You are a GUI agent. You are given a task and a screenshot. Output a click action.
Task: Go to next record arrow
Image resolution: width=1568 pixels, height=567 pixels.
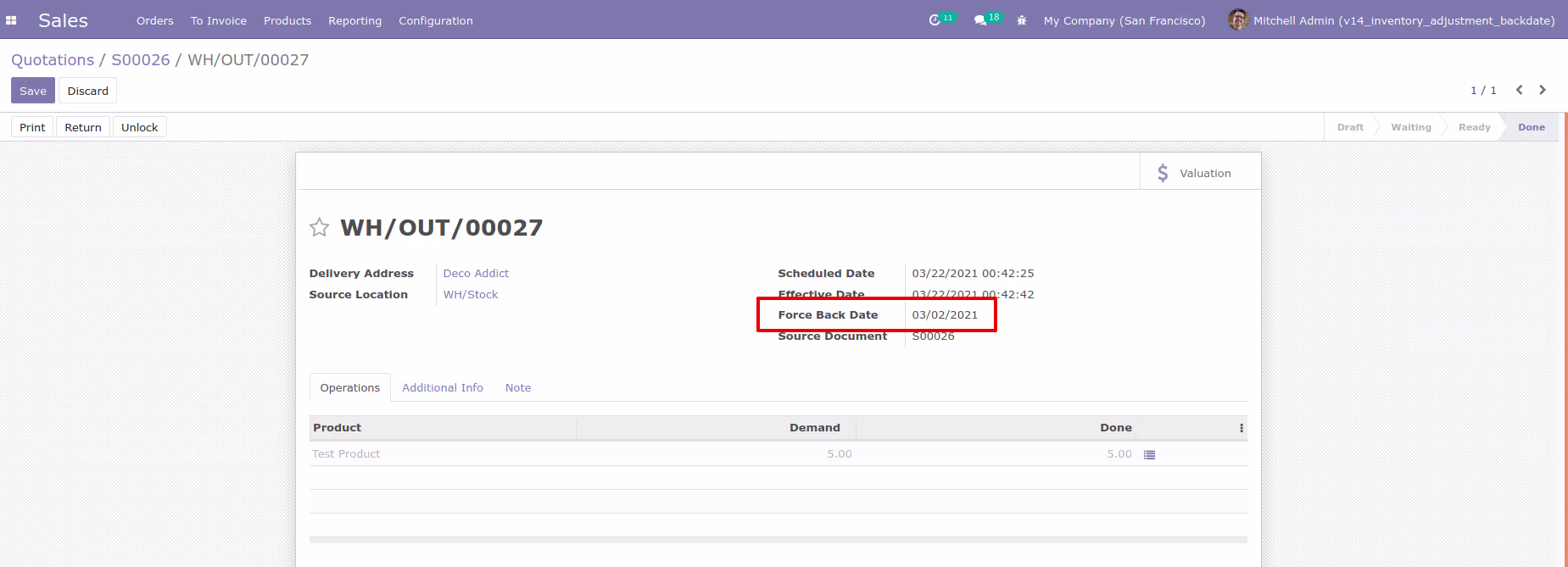point(1543,90)
